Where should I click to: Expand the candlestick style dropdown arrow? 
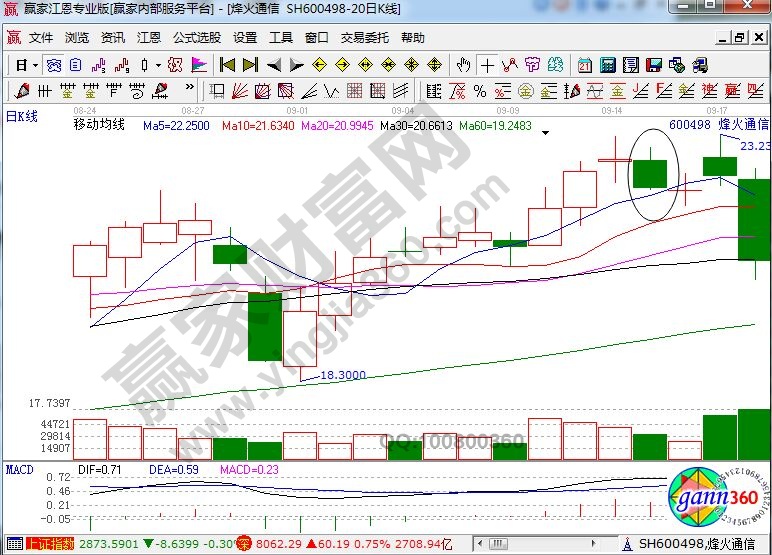point(160,65)
